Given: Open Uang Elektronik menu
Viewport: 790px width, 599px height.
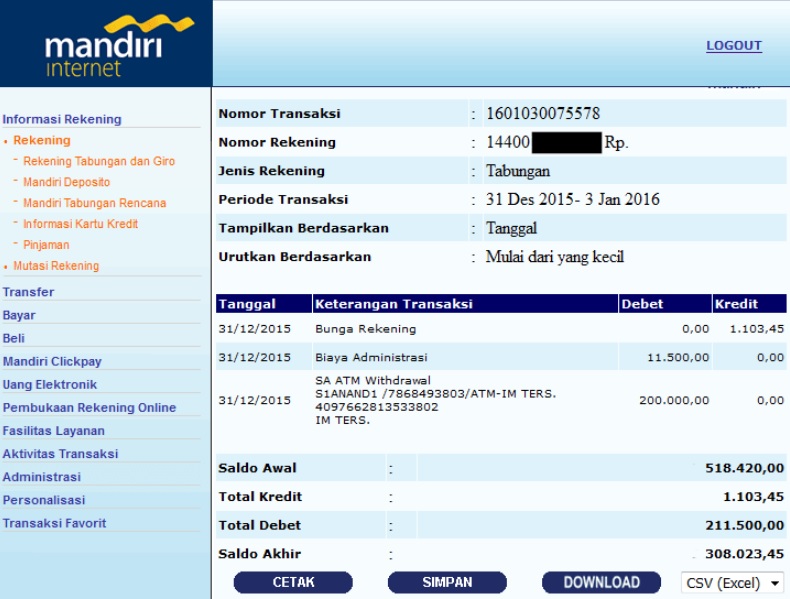Looking at the screenshot, I should pos(50,385).
